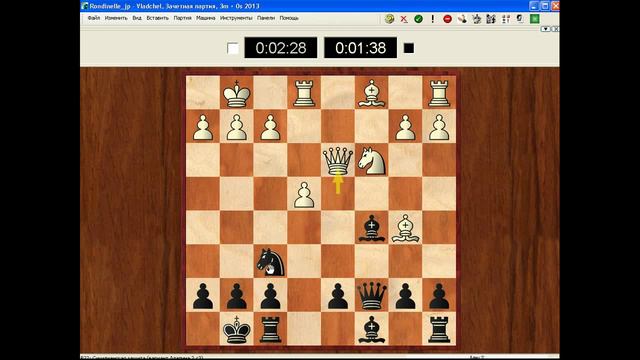Viewport: 640px width, 360px height.
Task: Select the black pawn directly left of the black queen
Action: tap(338, 296)
